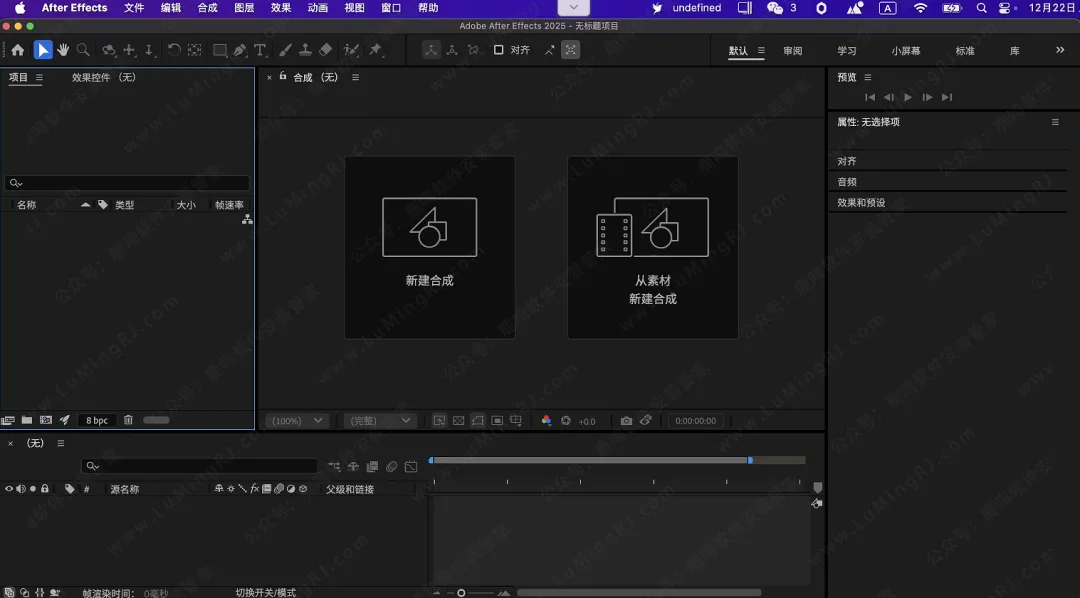Image resolution: width=1080 pixels, height=598 pixels.
Task: Take a snapshot with camera icon
Action: point(626,421)
